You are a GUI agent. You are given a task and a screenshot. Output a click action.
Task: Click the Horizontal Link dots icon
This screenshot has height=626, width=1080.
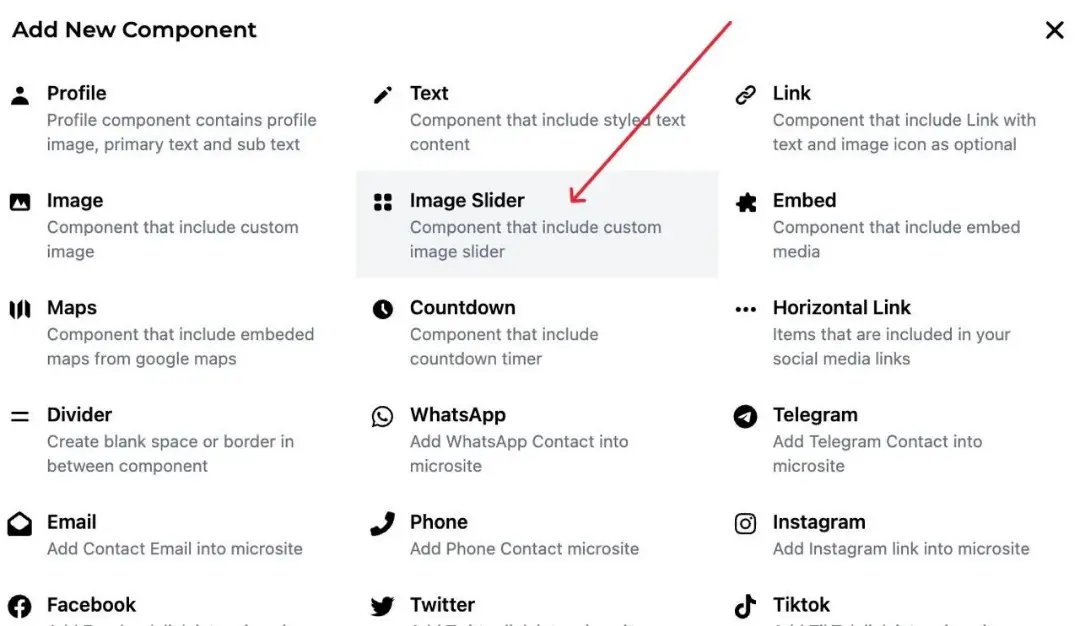746,309
